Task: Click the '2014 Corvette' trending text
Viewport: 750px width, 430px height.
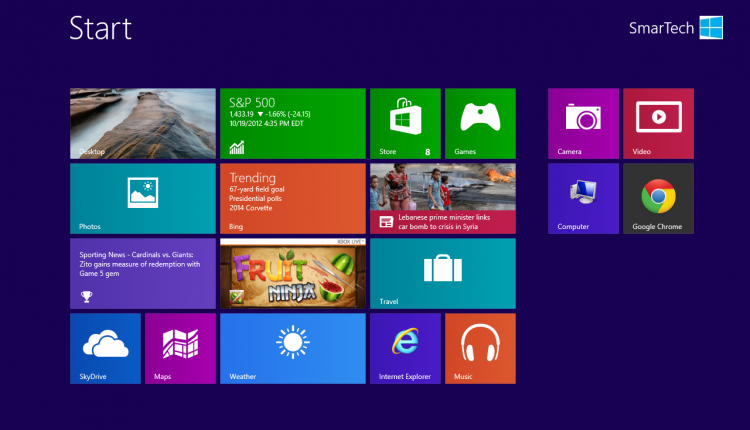Action: click(x=251, y=208)
